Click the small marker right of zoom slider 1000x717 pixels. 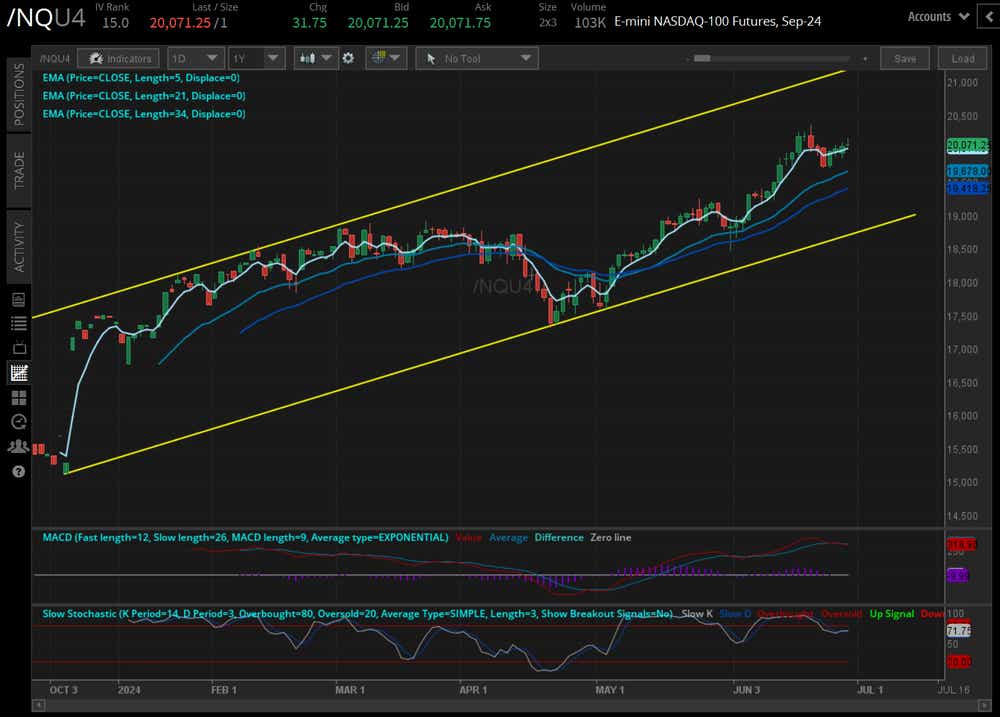(865, 59)
